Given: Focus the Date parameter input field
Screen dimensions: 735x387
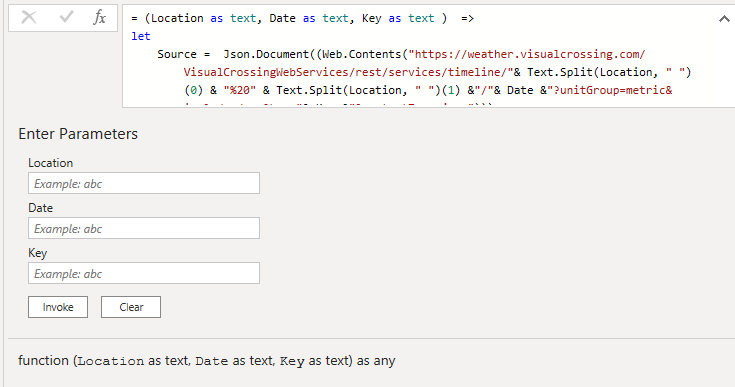Looking at the screenshot, I should pos(144,228).
